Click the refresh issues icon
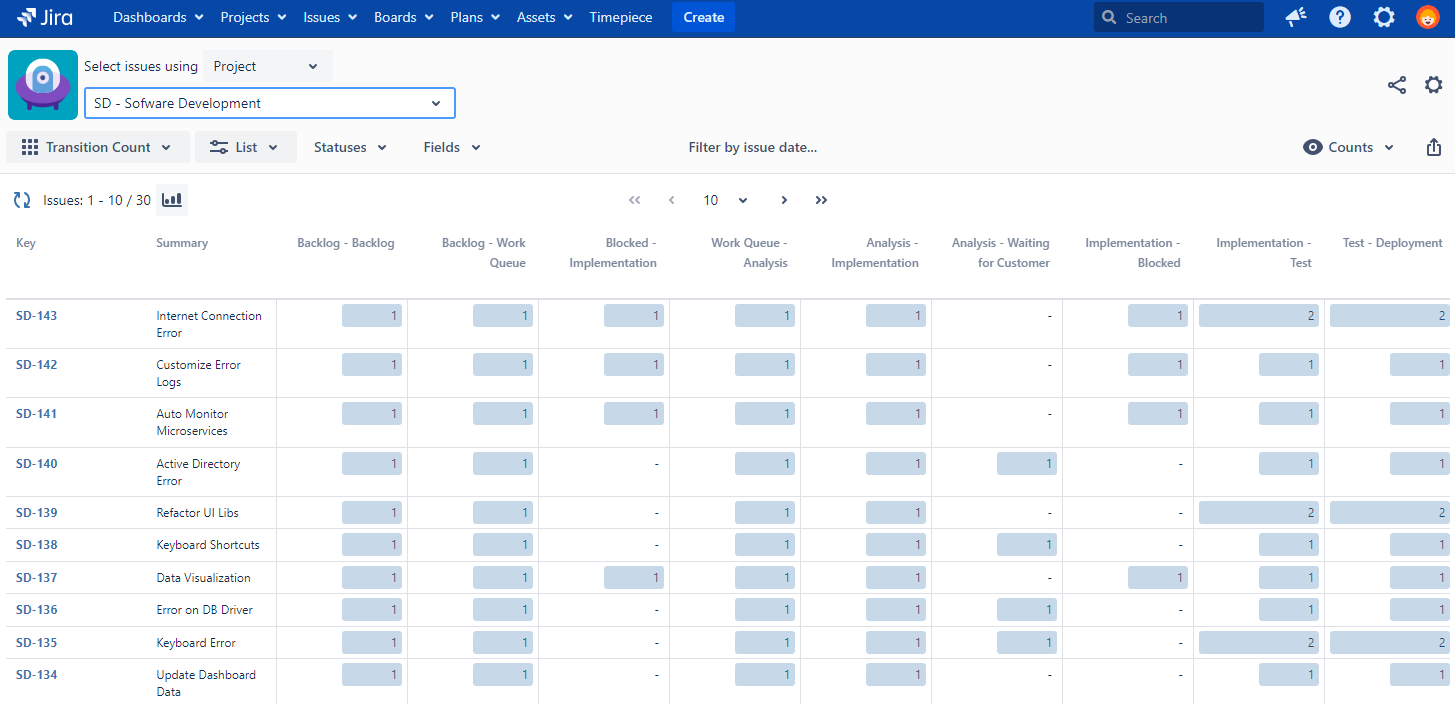This screenshot has height=704, width=1455. pos(22,200)
